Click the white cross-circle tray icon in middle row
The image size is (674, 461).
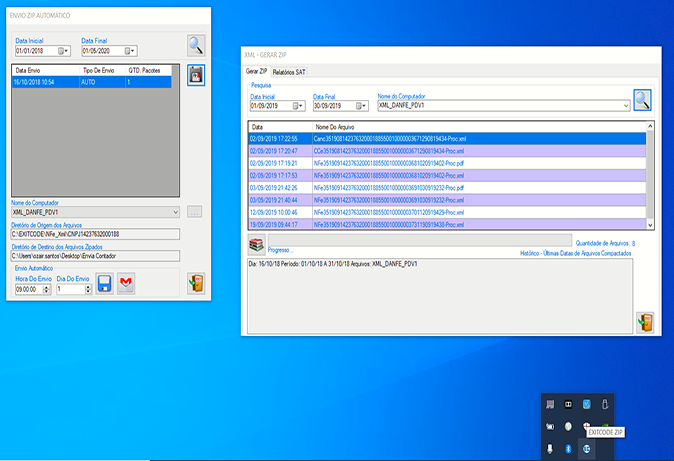586,425
